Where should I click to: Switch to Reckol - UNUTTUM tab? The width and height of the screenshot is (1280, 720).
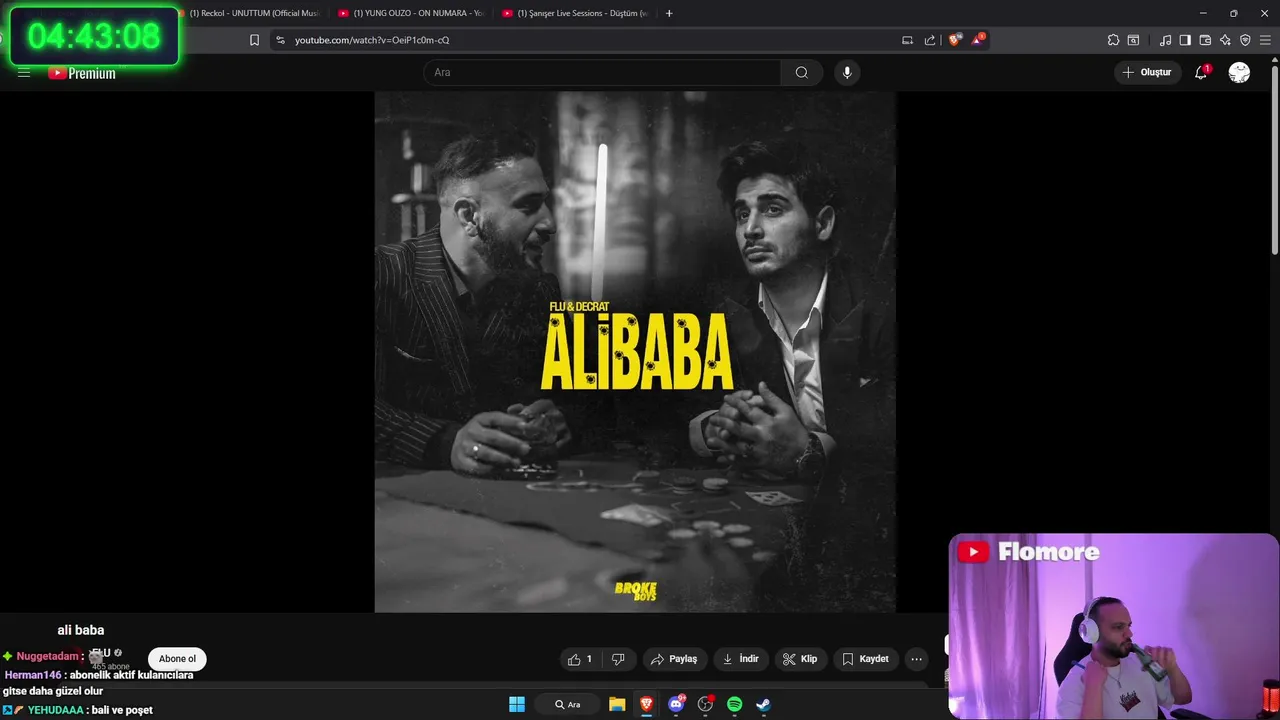coord(254,13)
